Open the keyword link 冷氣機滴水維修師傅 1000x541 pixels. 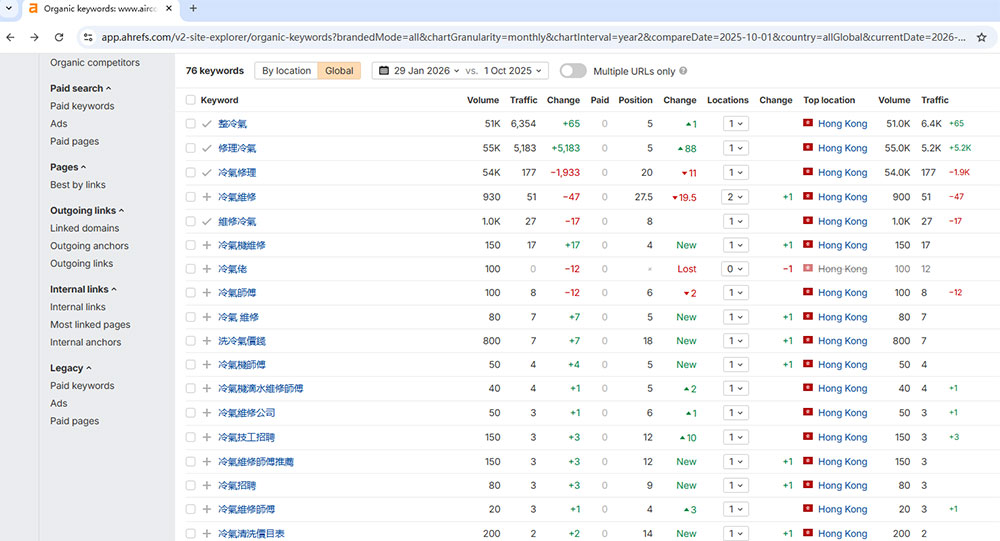[x=261, y=389]
